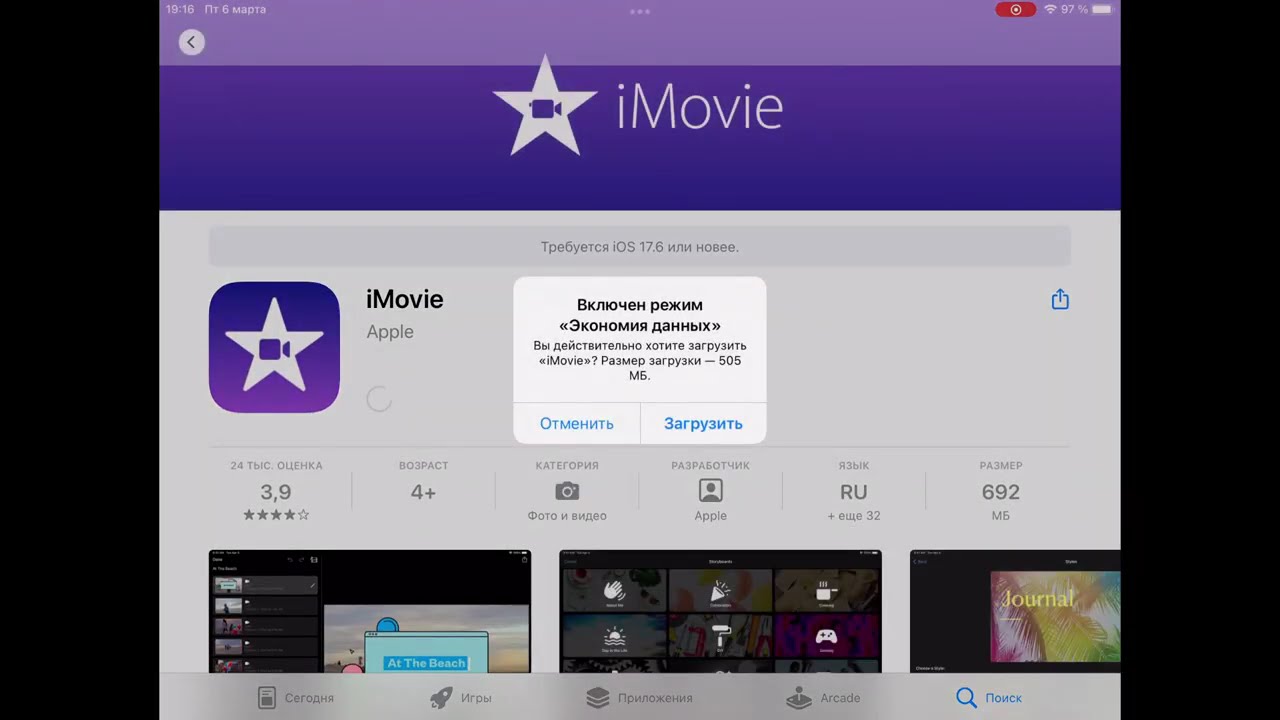The image size is (1280, 720).
Task: Tap the 3,9 rating value
Action: coord(276,492)
